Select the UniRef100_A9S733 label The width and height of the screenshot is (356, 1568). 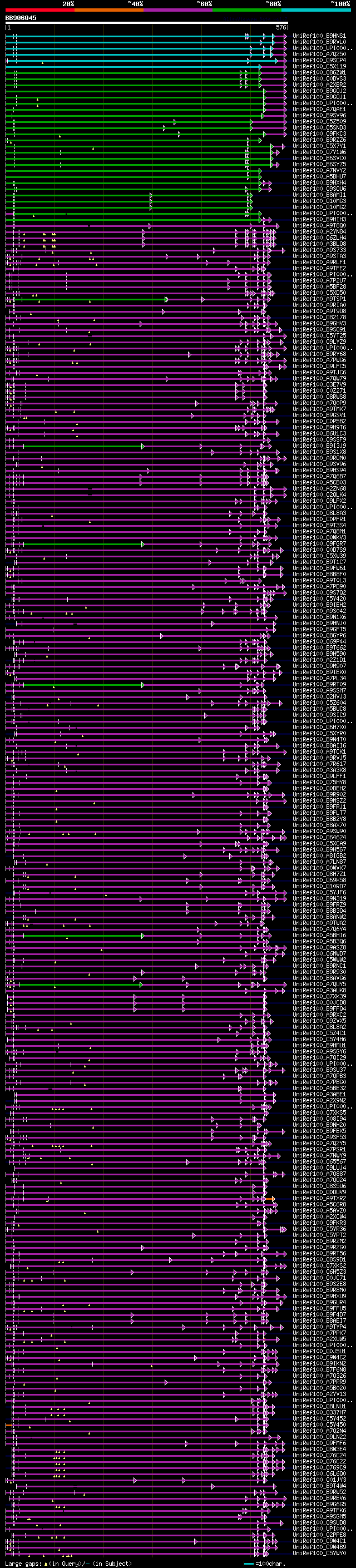[319, 250]
